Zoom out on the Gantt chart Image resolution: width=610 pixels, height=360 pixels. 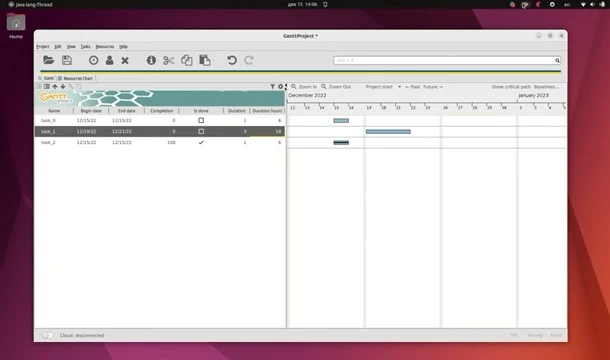coord(336,86)
